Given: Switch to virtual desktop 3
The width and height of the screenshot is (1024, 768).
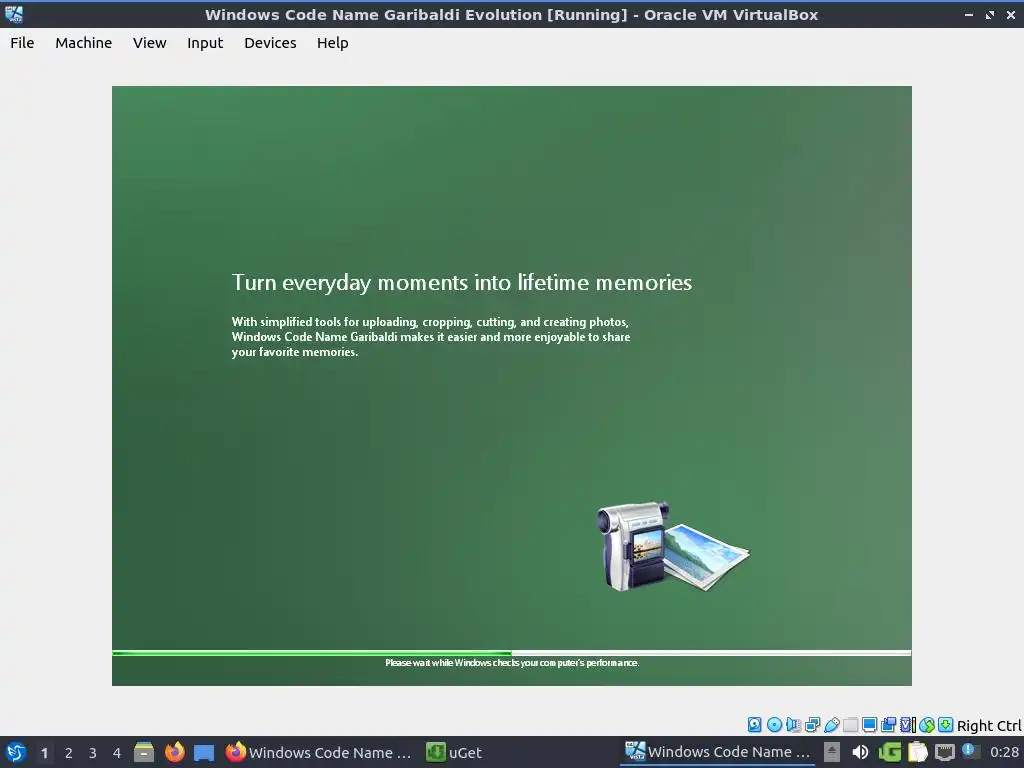Looking at the screenshot, I should (x=93, y=753).
